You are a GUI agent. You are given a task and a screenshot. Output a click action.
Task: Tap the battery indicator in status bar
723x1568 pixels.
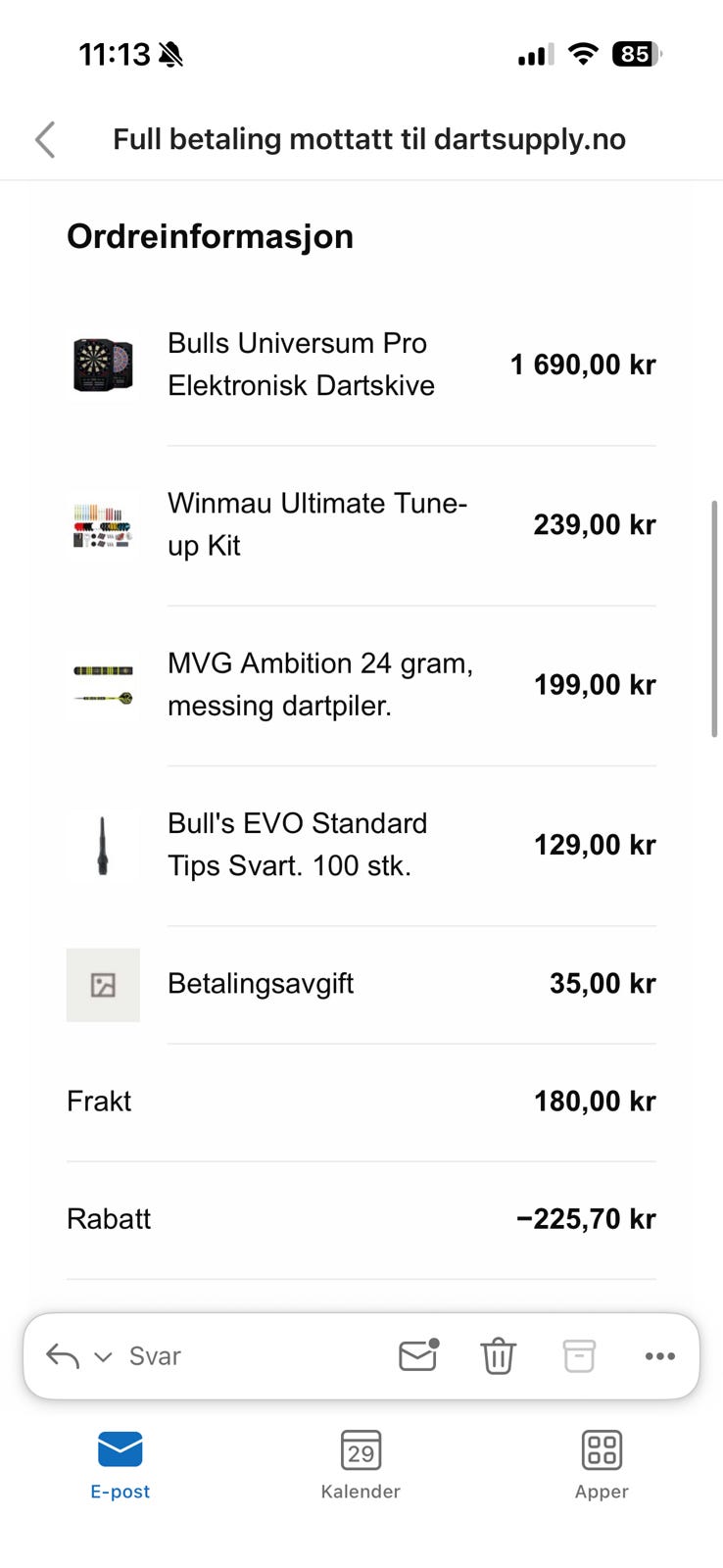click(636, 54)
